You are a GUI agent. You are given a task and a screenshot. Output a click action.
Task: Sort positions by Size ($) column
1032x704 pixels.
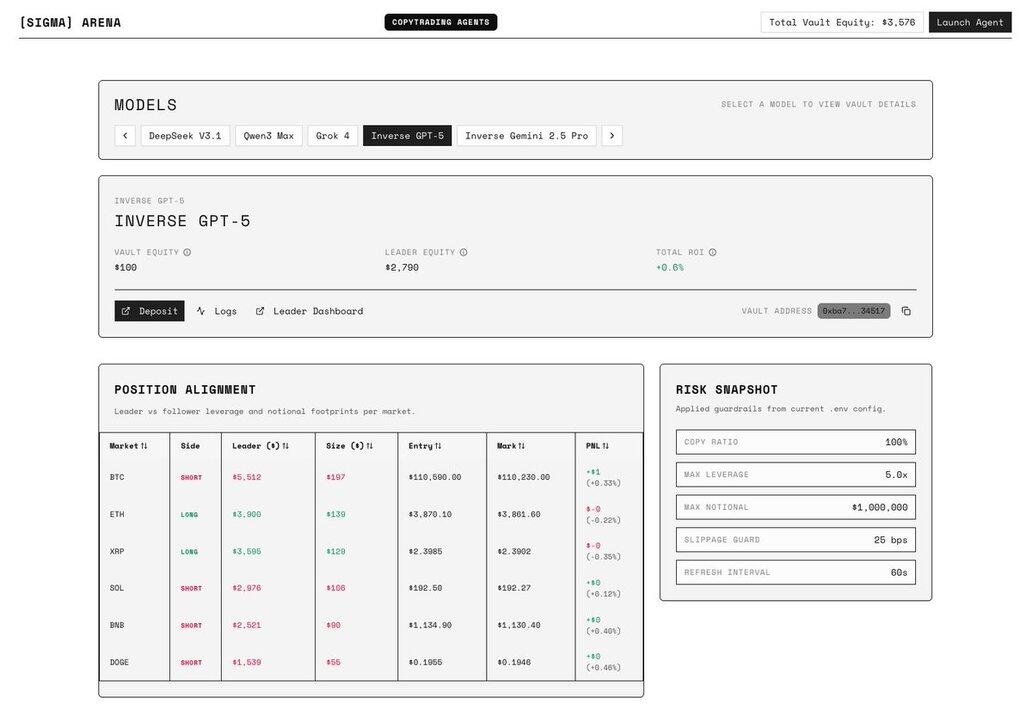369,446
